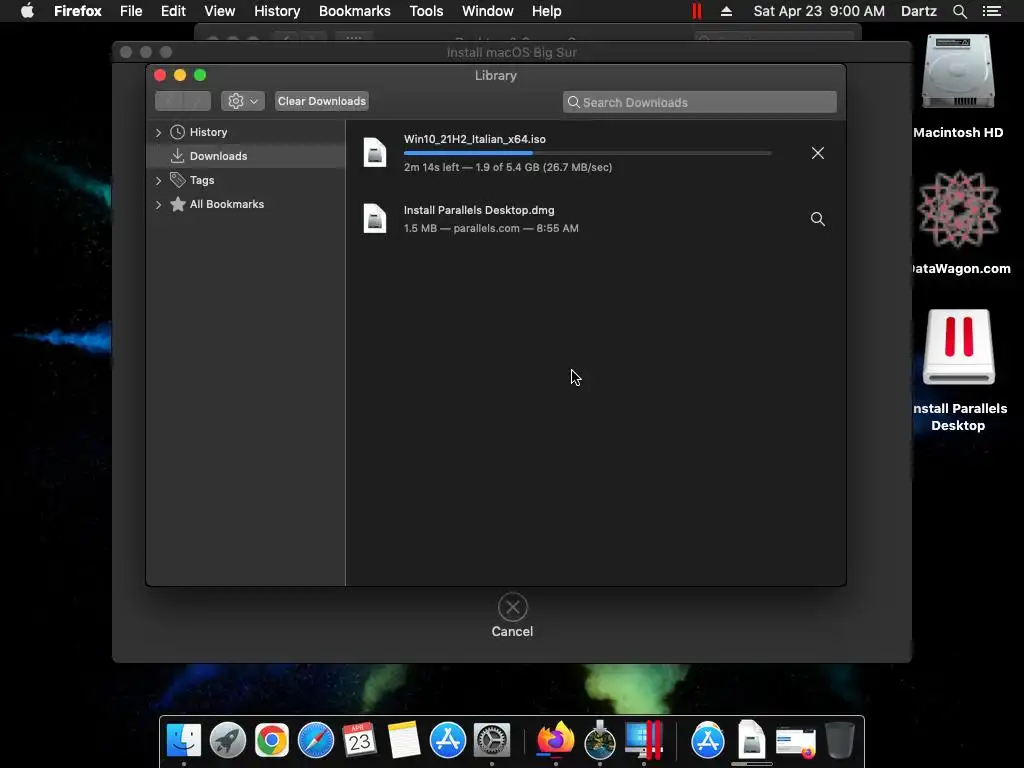Expand the Tags tree item
The image size is (1024, 768).
point(158,180)
